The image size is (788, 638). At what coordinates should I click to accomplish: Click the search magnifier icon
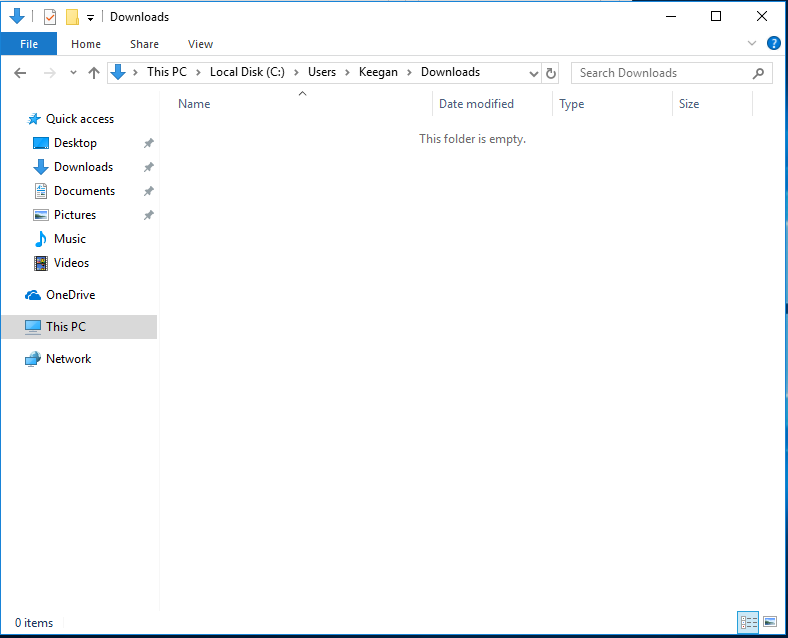[x=758, y=73]
